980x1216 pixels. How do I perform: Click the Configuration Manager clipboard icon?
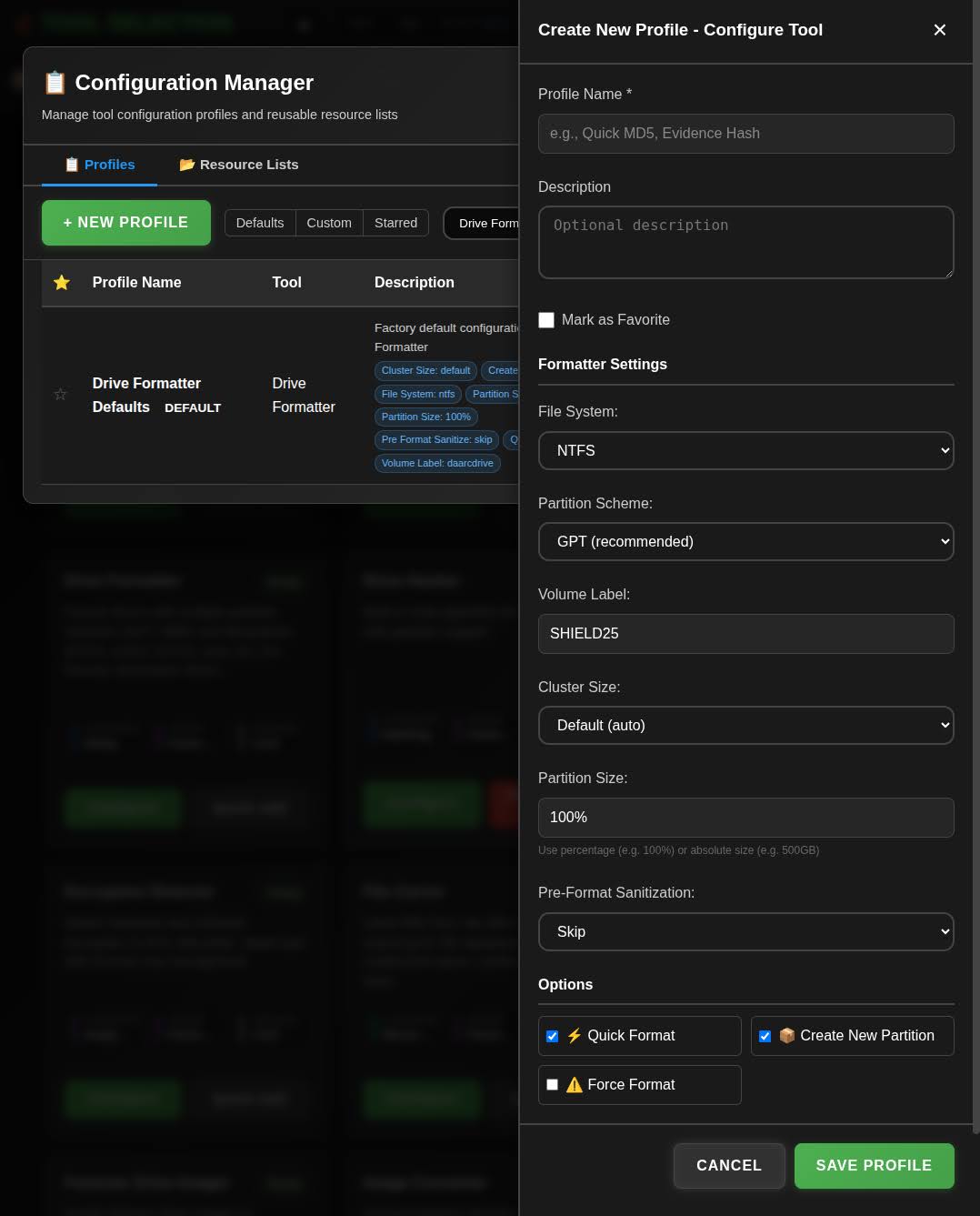coord(55,83)
